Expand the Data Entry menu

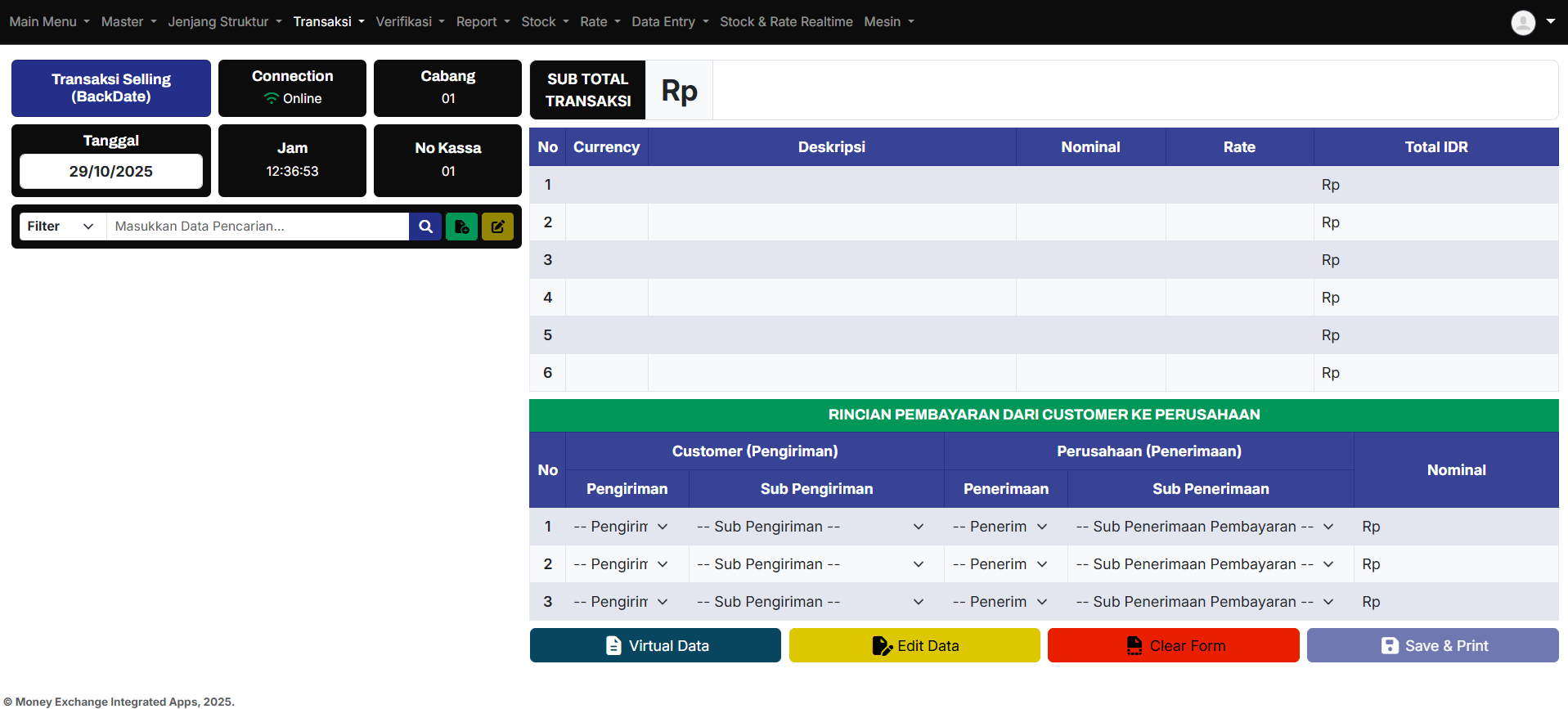[x=670, y=22]
